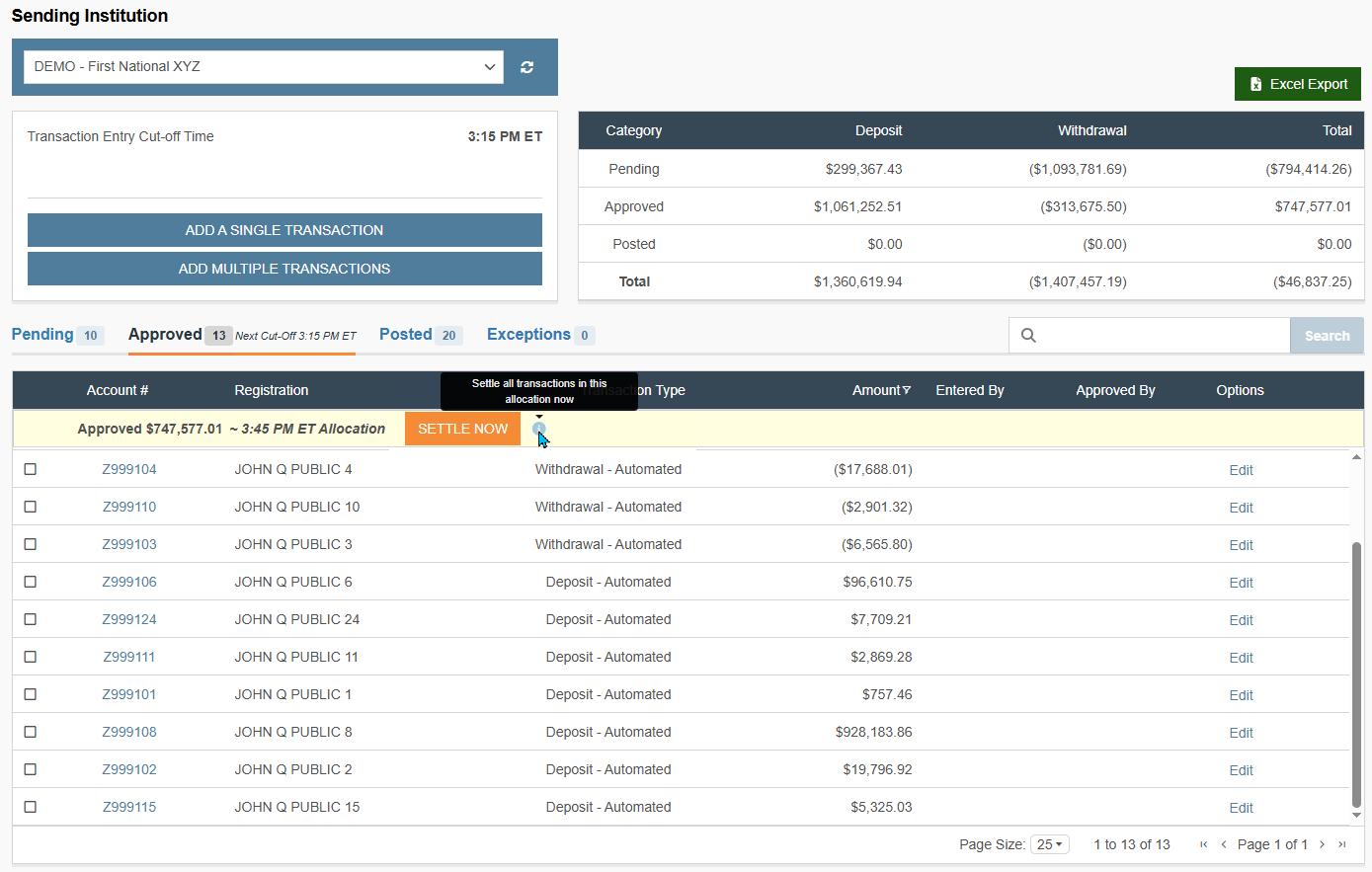Edit the JOHN Q PUBLIC 8 transaction
The width and height of the screenshot is (1372, 872).
tap(1241, 733)
